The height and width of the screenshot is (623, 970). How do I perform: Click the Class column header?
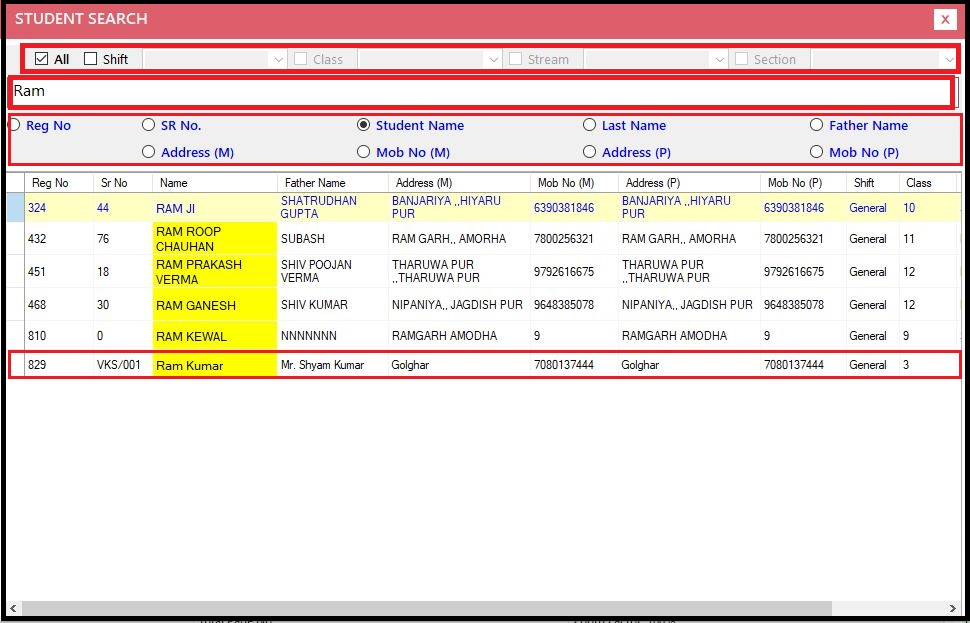[927, 183]
